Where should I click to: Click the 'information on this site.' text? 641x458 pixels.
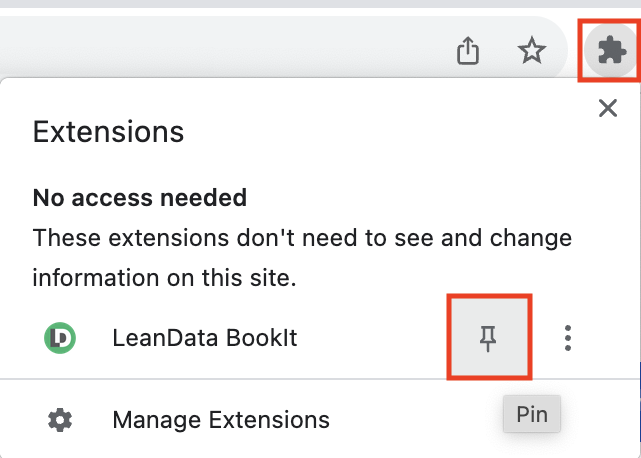click(165, 278)
